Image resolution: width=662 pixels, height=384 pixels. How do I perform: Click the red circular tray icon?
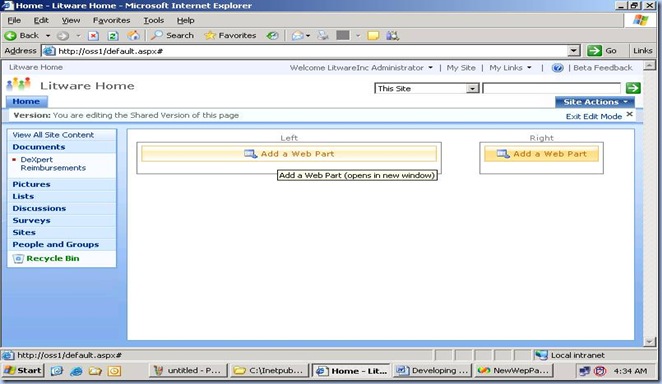click(600, 371)
